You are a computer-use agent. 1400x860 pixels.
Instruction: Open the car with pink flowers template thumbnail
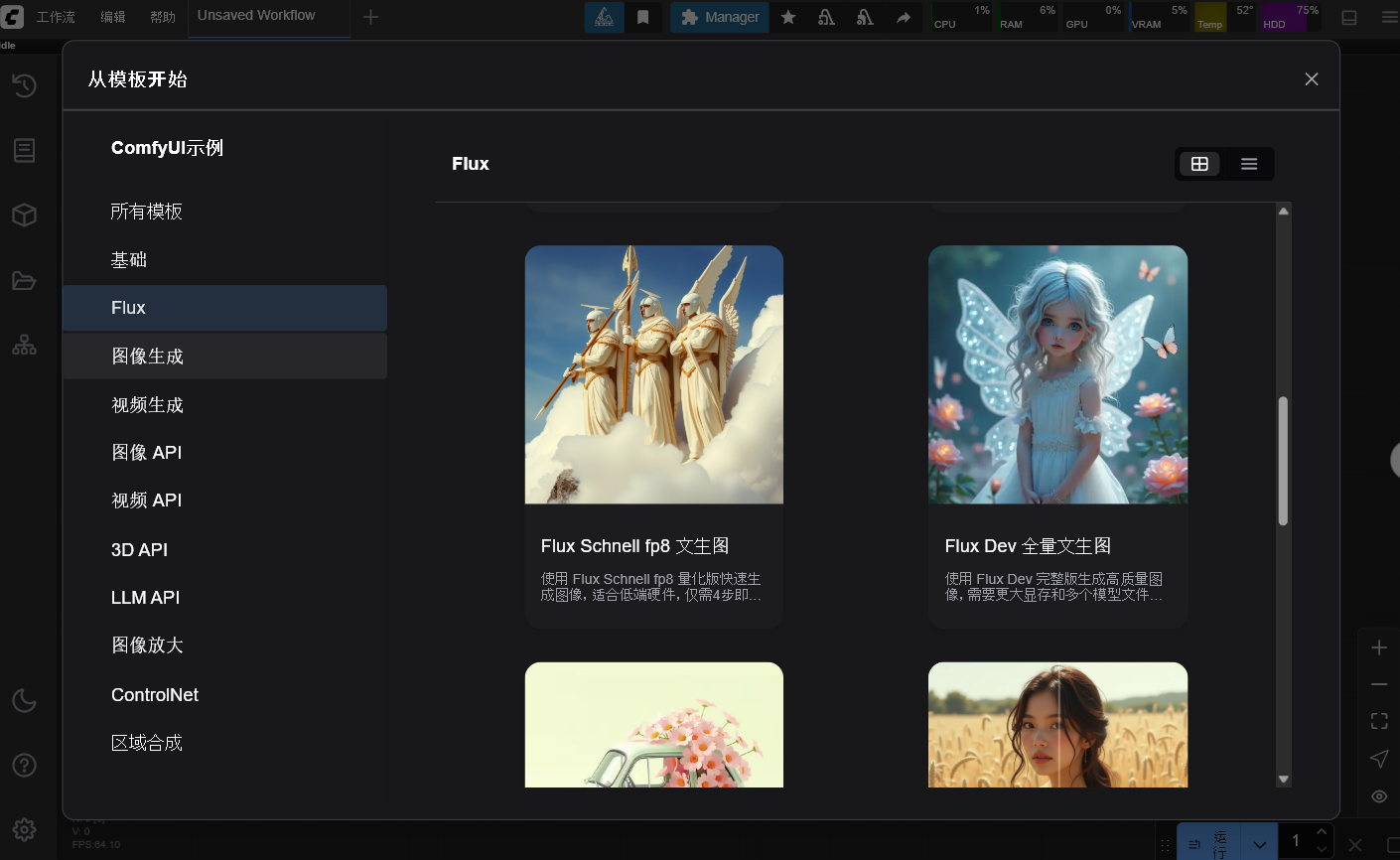pyautogui.click(x=654, y=725)
